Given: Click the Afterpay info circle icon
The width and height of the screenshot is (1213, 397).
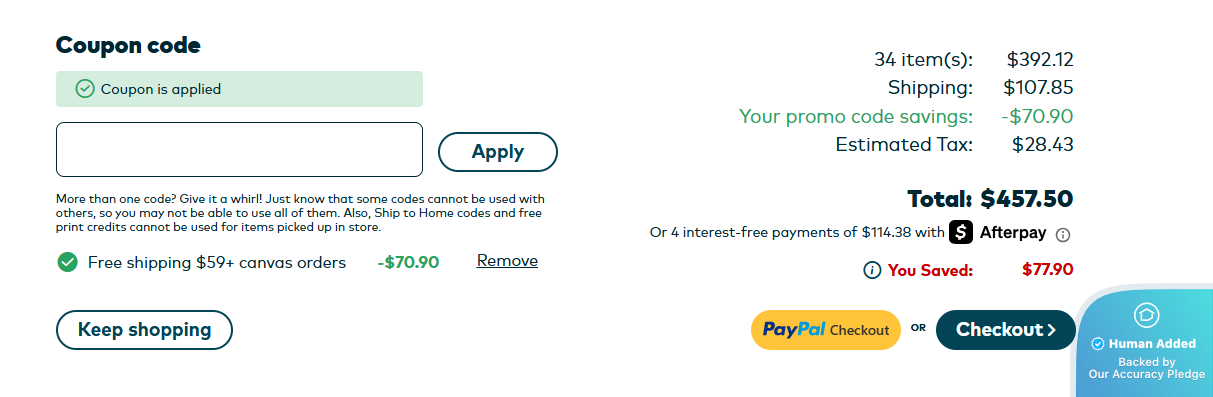Looking at the screenshot, I should pos(1063,235).
